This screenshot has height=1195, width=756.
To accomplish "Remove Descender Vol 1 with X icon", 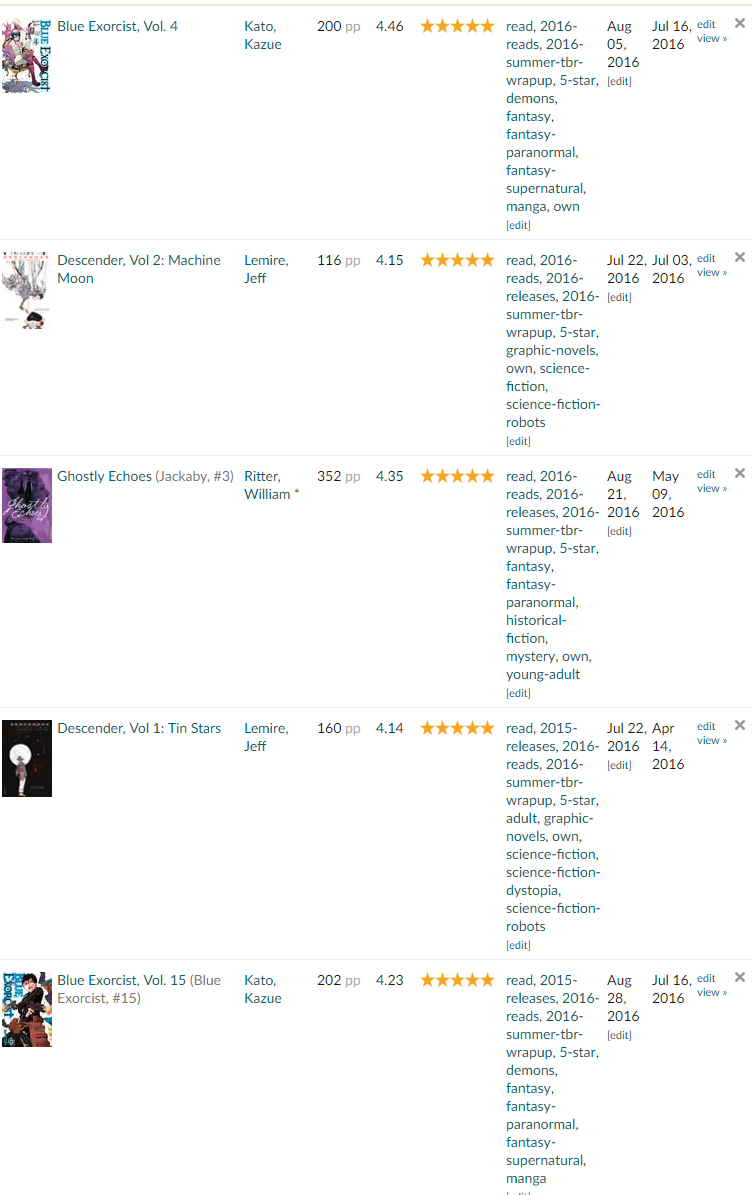I will click(739, 726).
